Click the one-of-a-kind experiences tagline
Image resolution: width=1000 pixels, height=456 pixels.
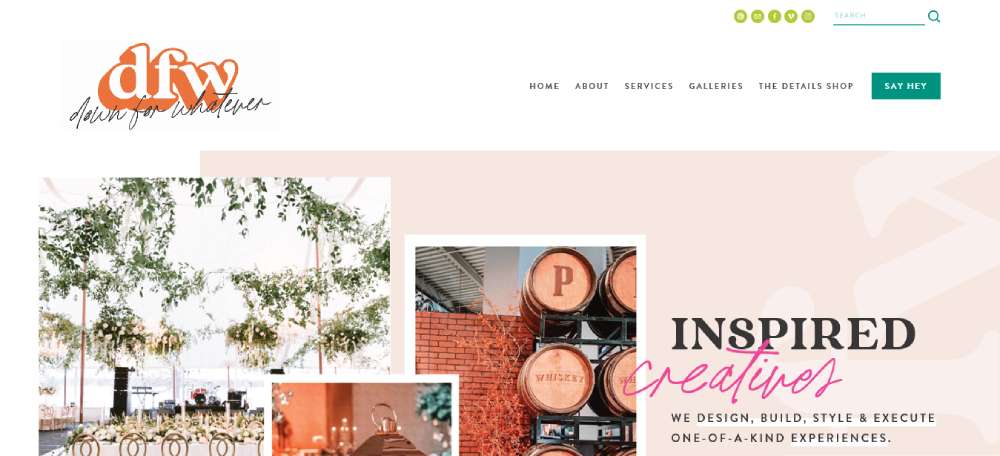803,428
